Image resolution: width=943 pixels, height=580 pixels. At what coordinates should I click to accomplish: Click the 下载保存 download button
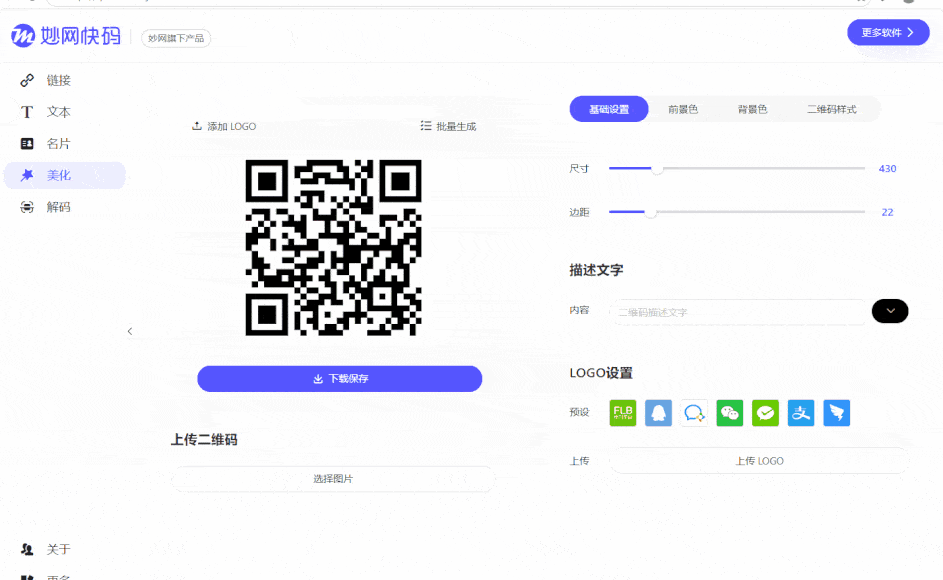[340, 378]
